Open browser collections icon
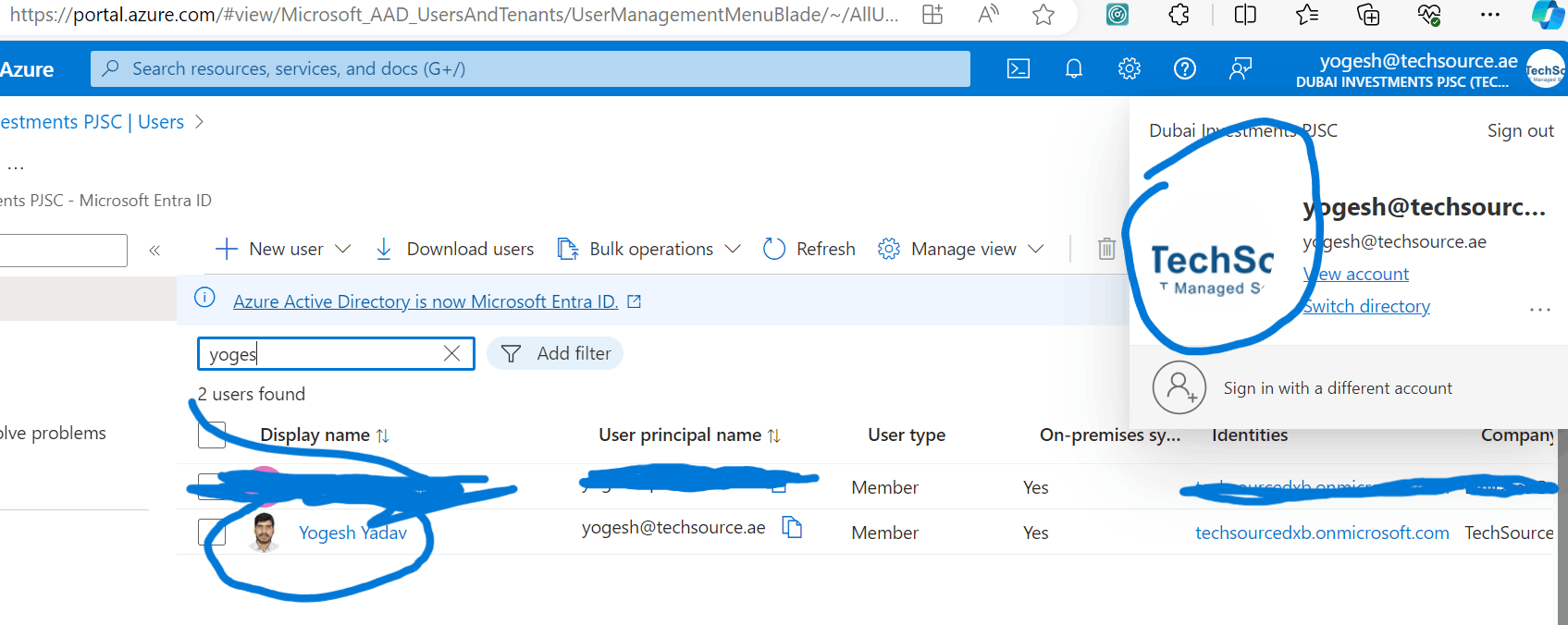The width and height of the screenshot is (1568, 625). (x=1368, y=15)
